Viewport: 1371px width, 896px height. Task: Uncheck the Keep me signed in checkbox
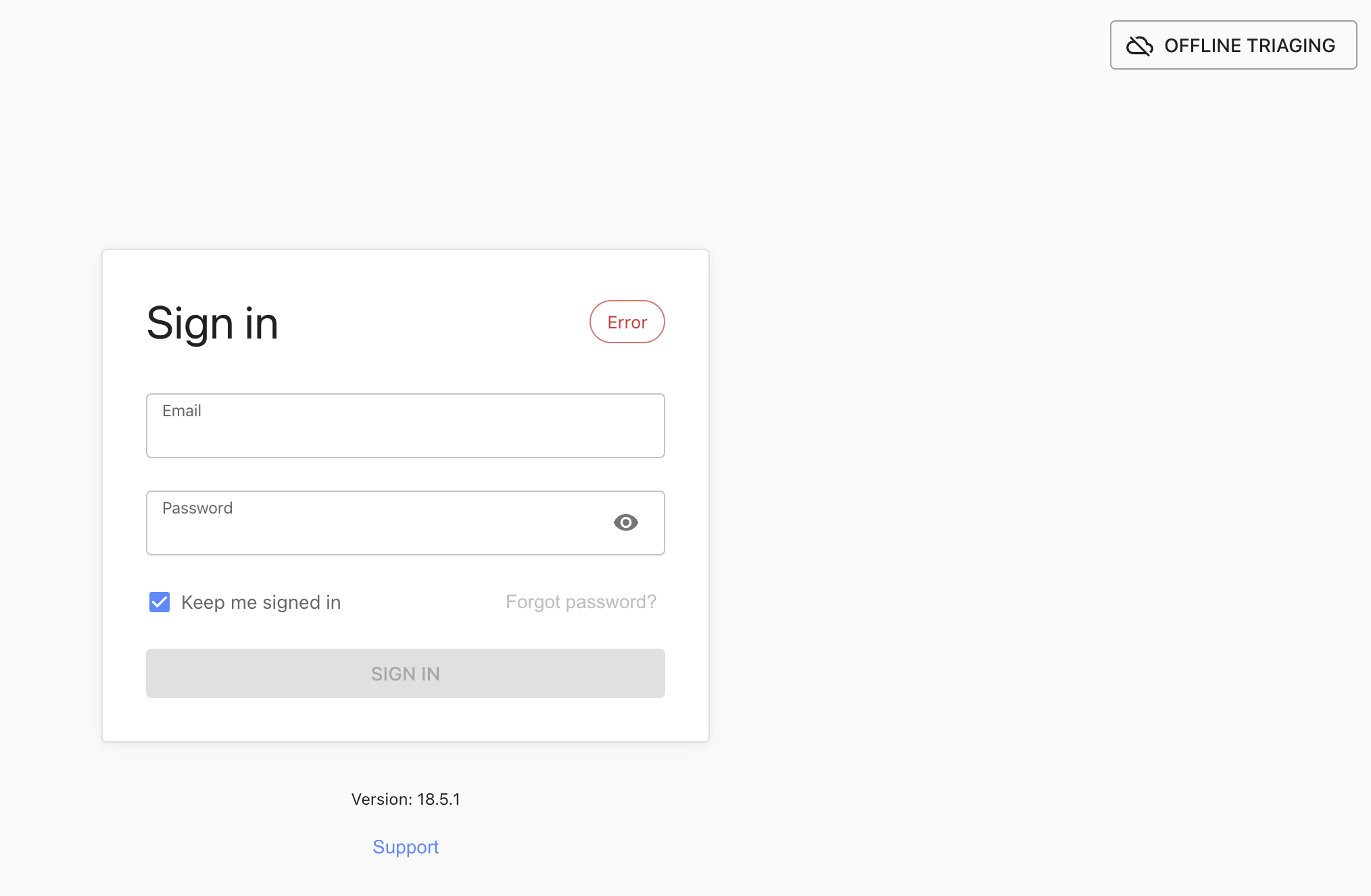coord(160,601)
